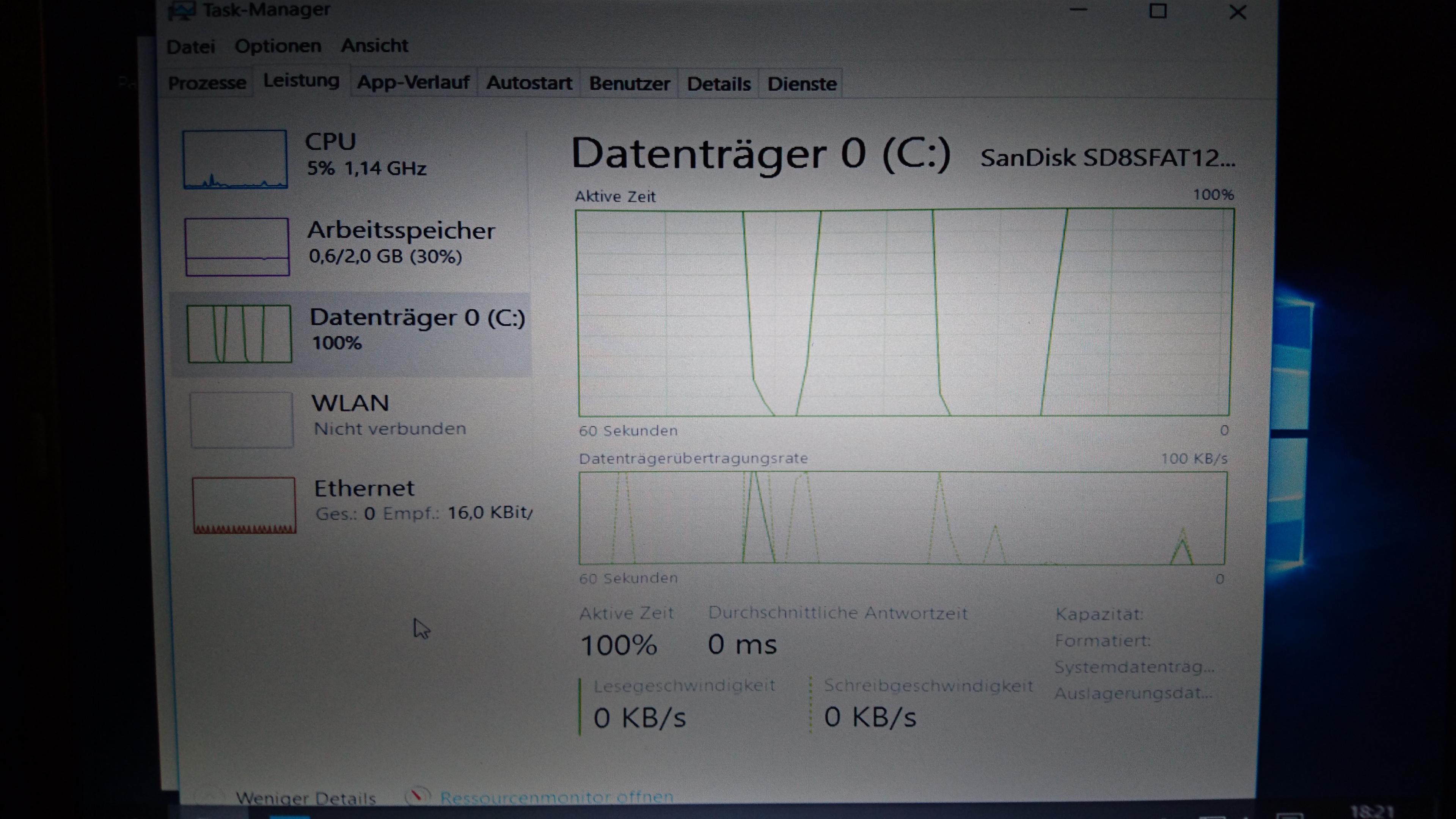
Task: Select the CPU performance graph thumbnail
Action: pyautogui.click(x=234, y=159)
